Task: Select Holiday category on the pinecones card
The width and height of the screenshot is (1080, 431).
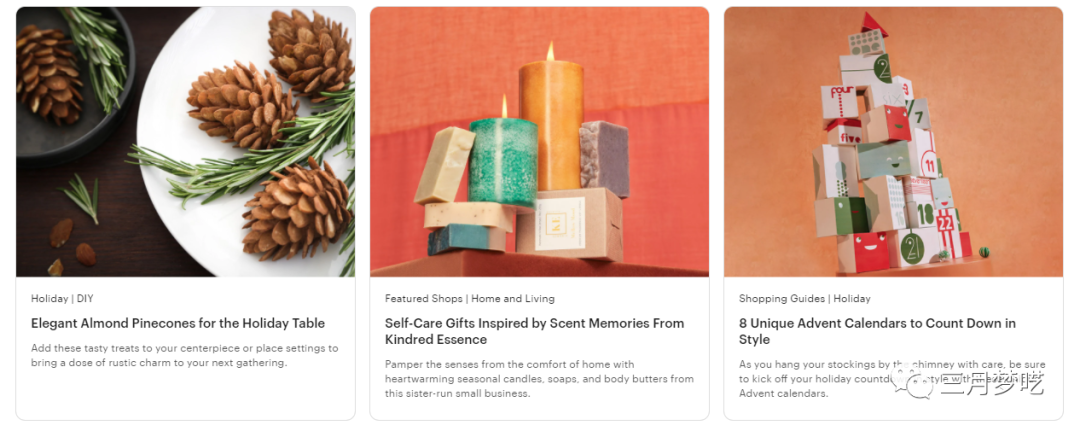Action: (49, 299)
